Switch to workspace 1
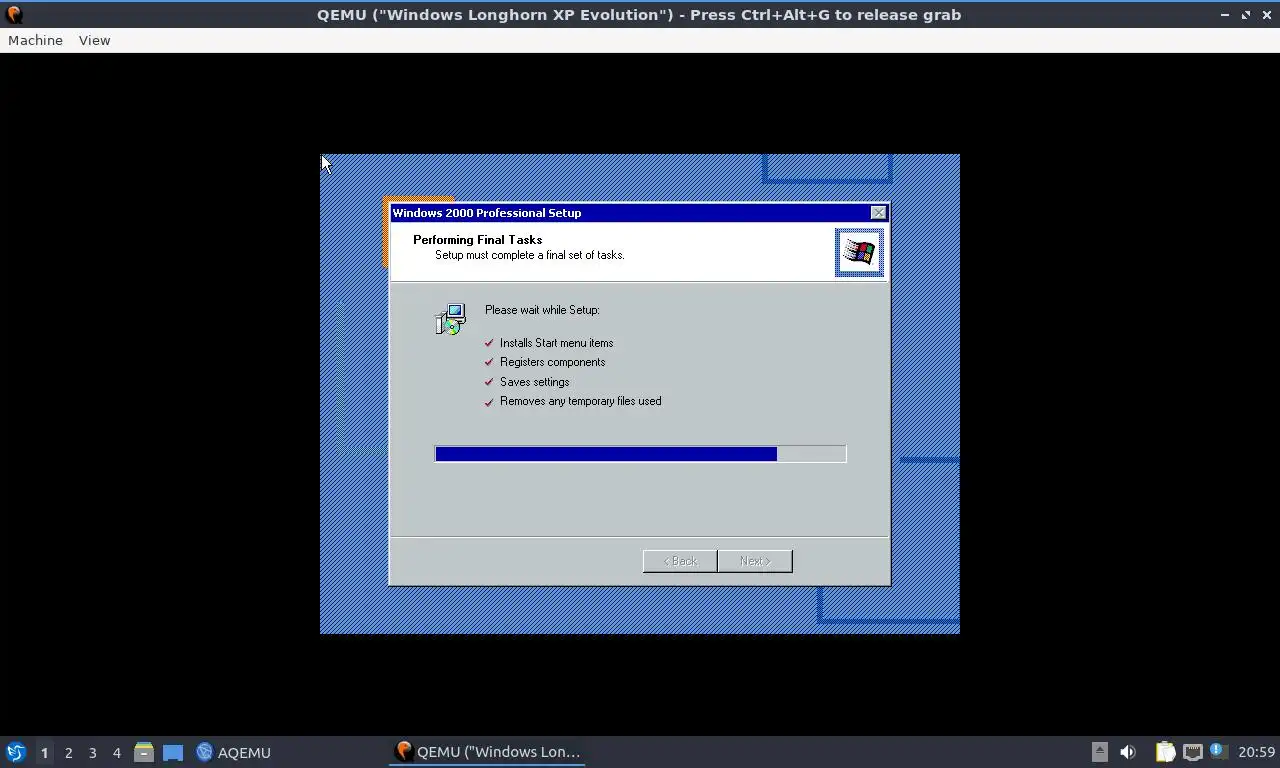 44,752
